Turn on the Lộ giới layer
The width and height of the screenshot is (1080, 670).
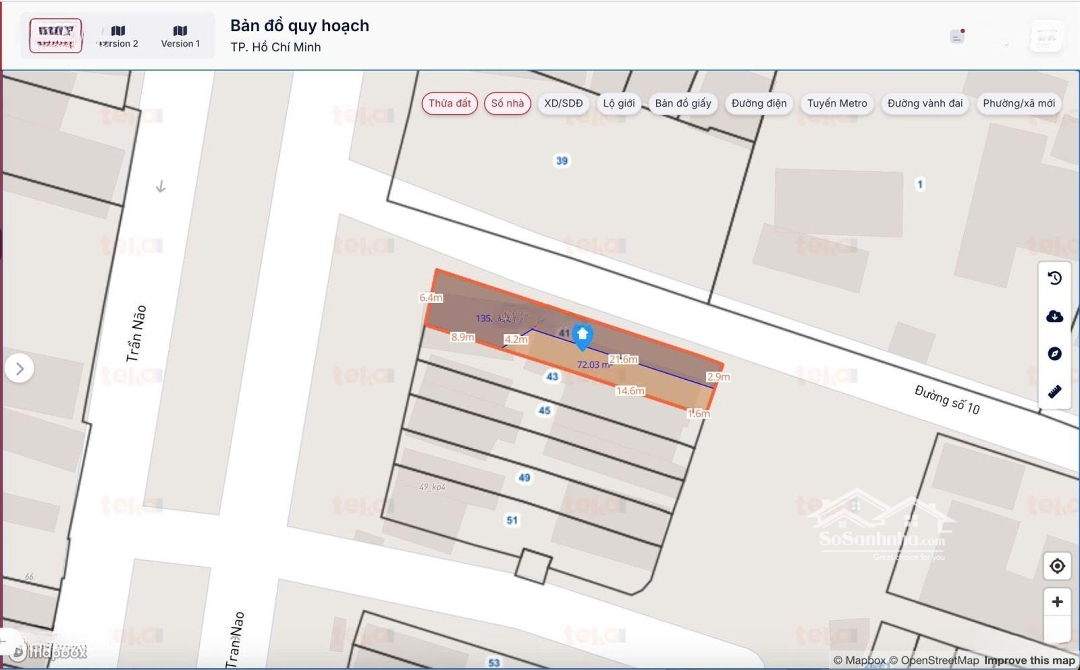click(619, 104)
